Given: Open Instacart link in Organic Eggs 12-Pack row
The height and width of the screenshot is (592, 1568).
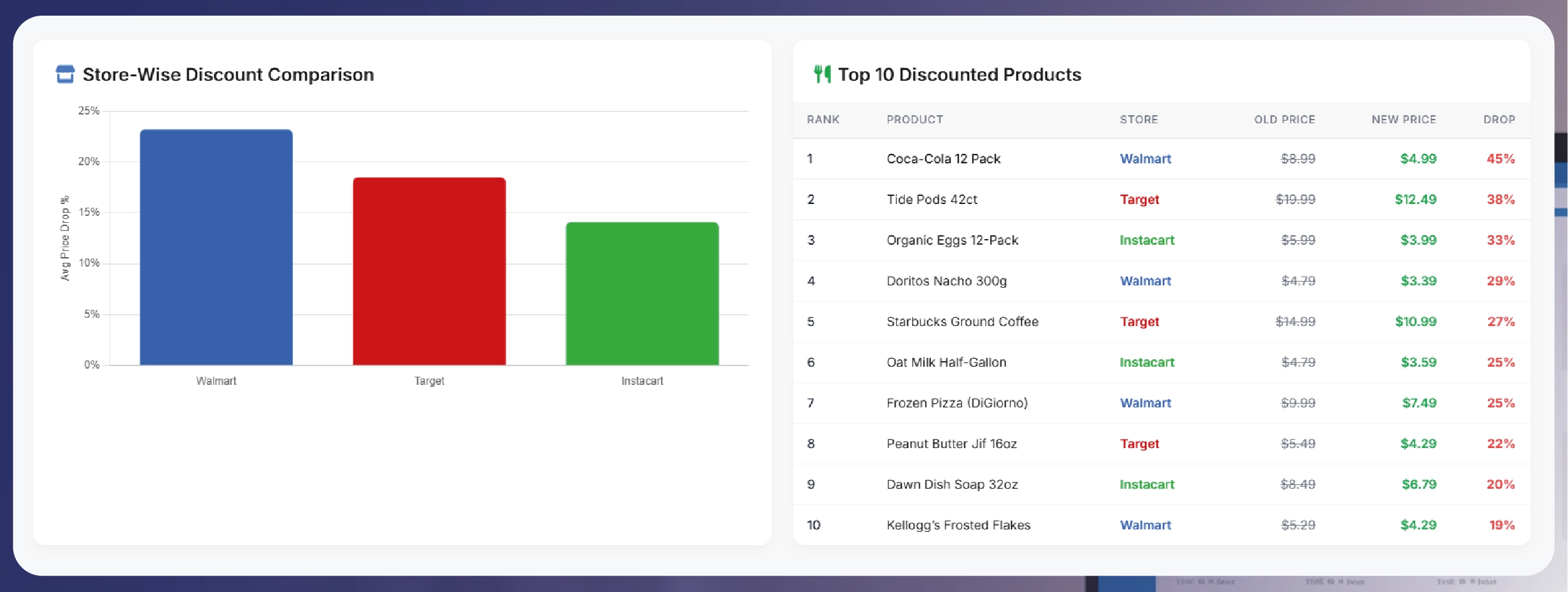Looking at the screenshot, I should (1147, 240).
